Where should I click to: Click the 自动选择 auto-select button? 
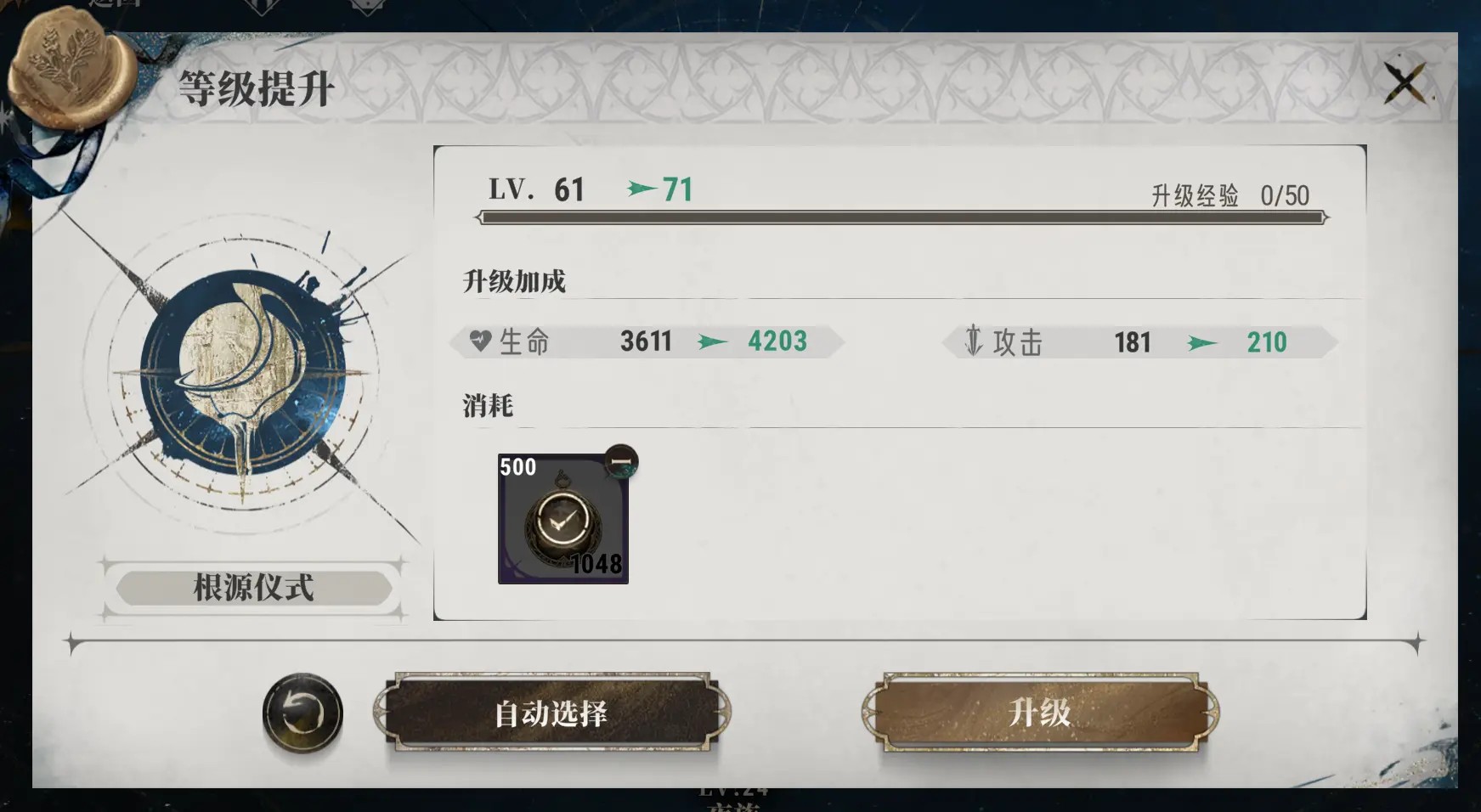(x=551, y=713)
